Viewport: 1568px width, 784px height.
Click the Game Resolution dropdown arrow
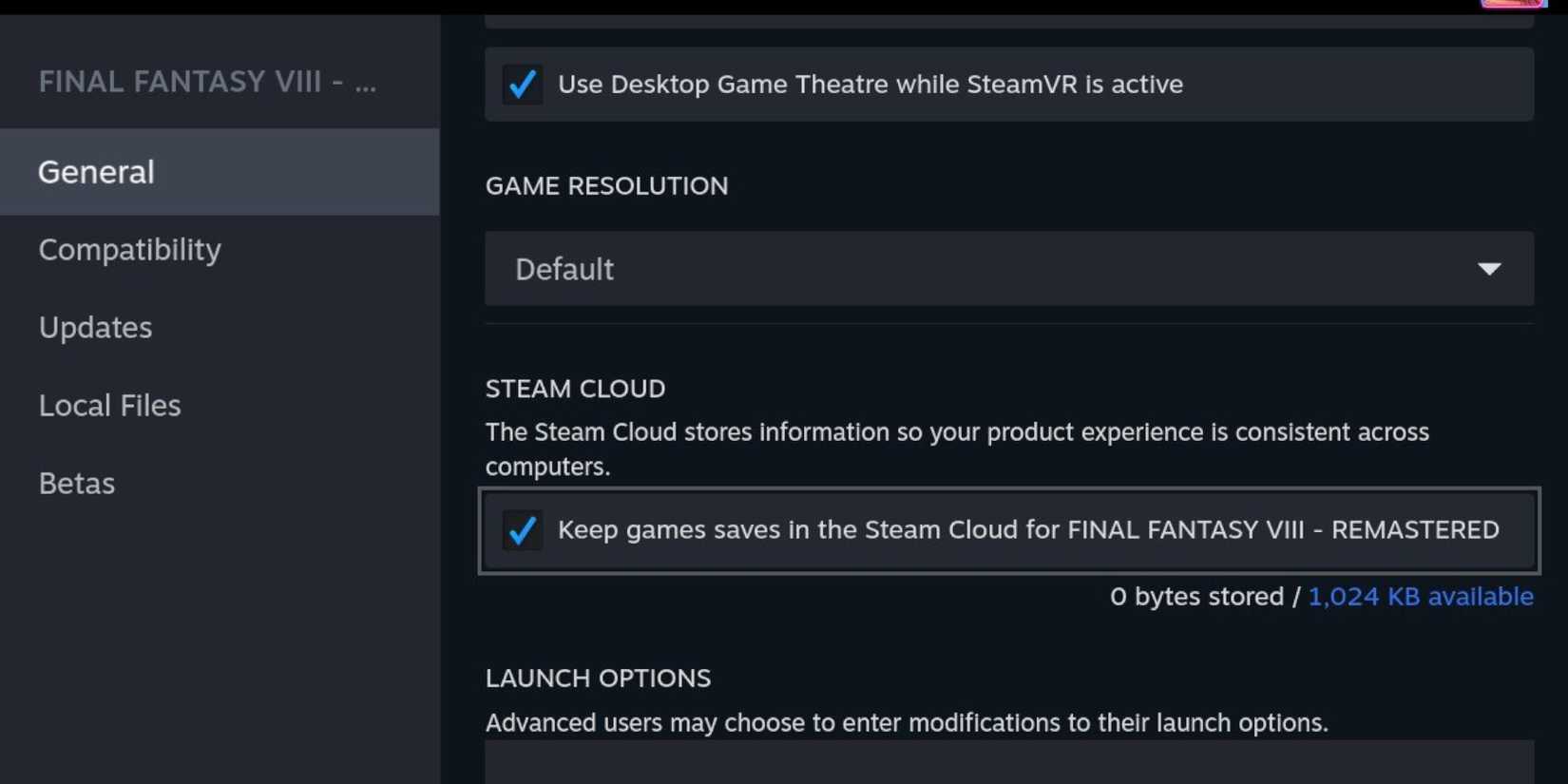(x=1489, y=269)
